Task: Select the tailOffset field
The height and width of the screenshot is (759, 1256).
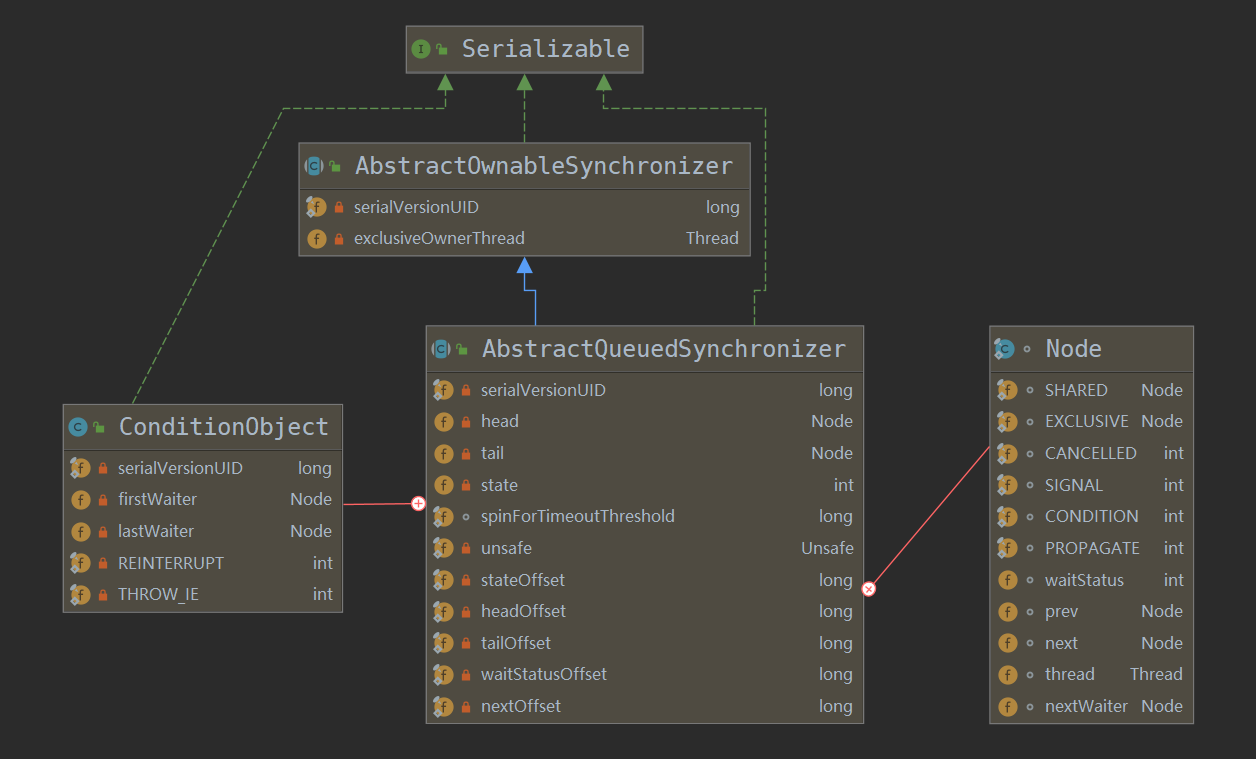Action: pos(644,643)
